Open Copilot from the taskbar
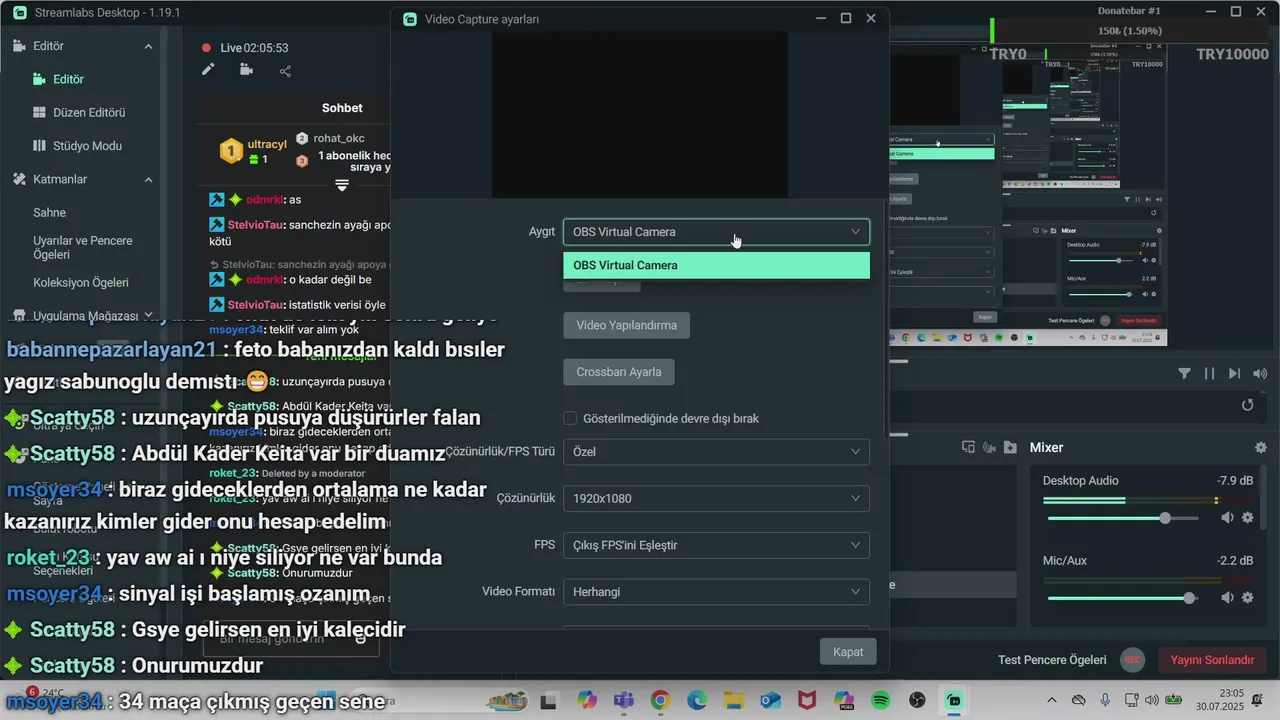This screenshot has width=1280, height=720. point(586,700)
